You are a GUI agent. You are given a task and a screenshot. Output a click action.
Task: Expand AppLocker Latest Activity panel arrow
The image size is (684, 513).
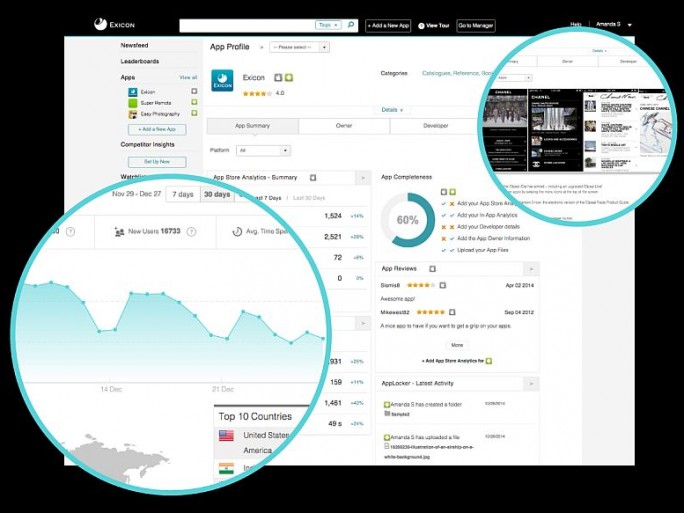pos(531,384)
